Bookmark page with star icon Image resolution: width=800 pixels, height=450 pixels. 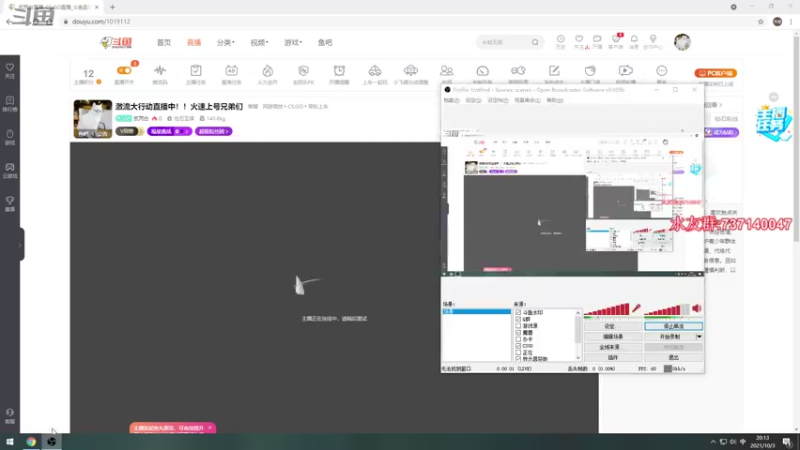point(761,21)
